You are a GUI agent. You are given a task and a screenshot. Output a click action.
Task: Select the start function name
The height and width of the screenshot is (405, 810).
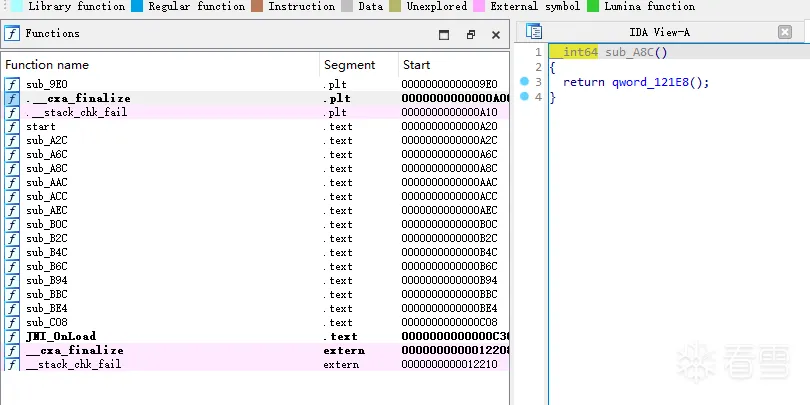click(x=40, y=126)
